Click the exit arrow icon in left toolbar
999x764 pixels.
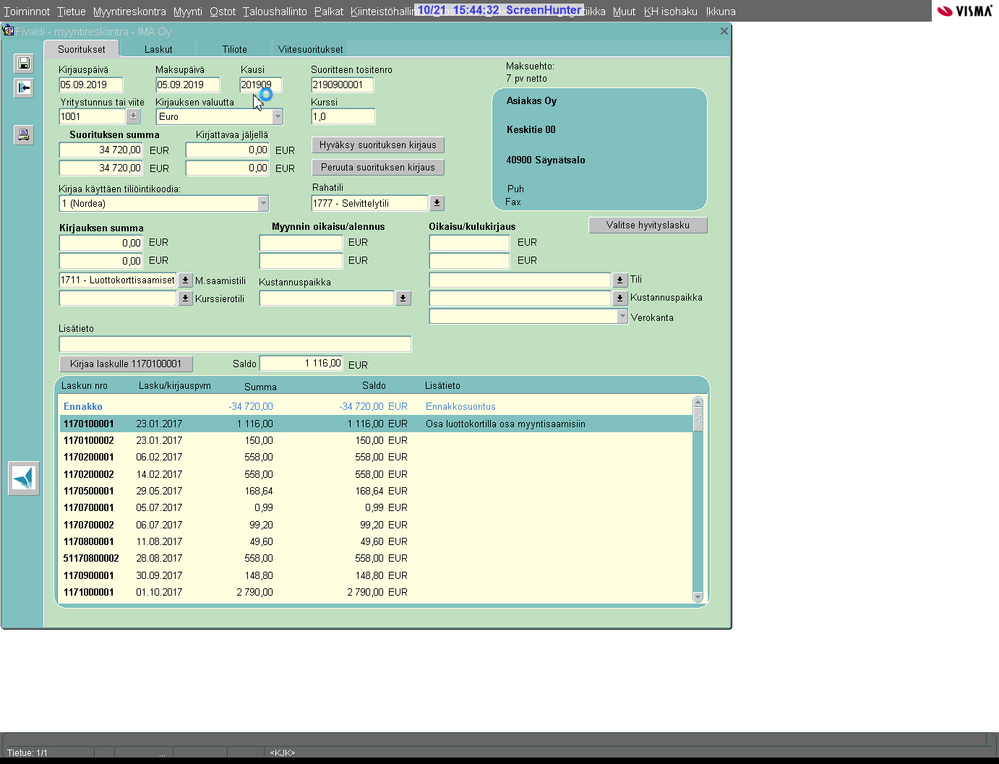[x=24, y=88]
